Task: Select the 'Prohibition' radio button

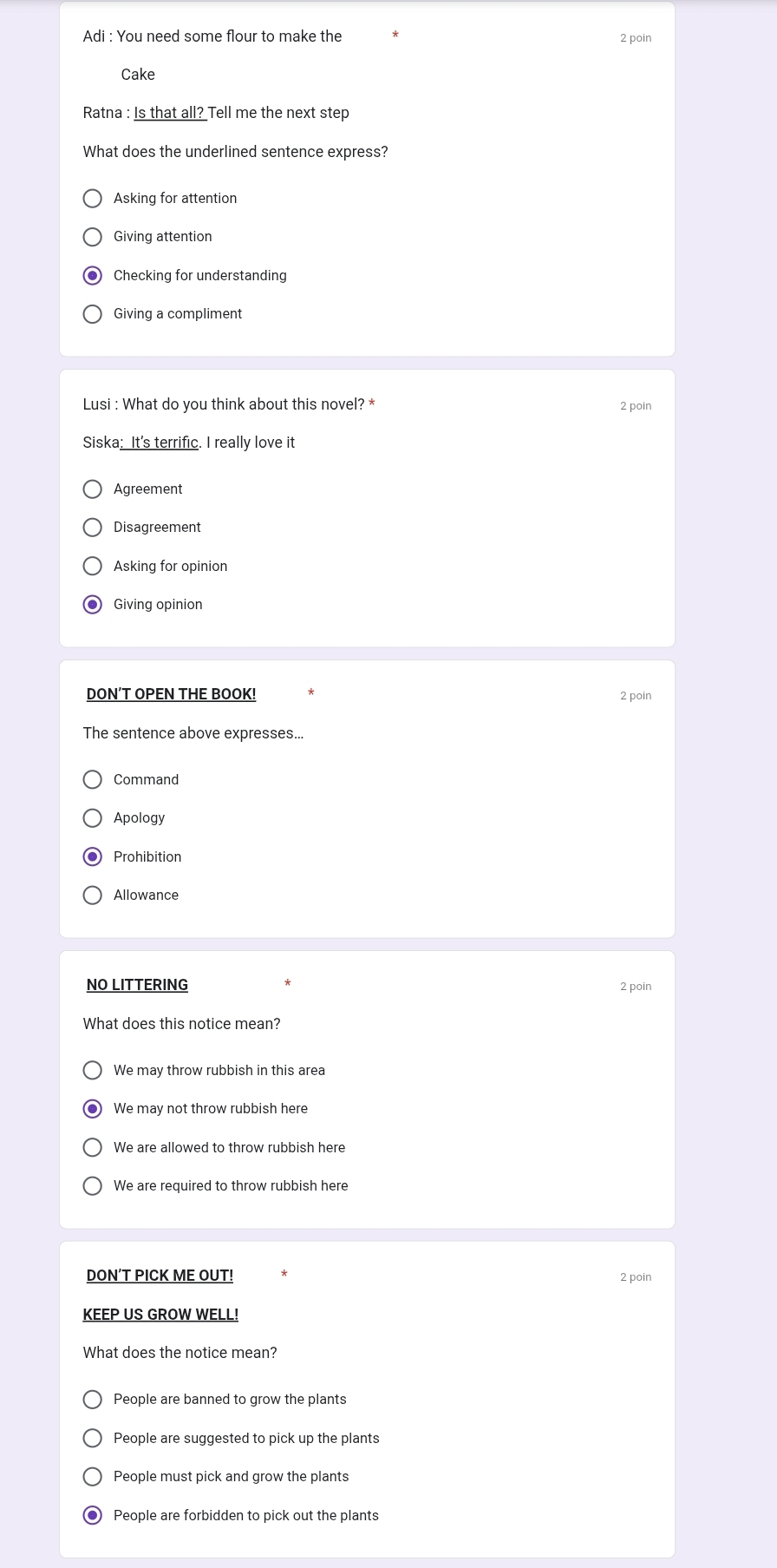Action: pos(93,857)
